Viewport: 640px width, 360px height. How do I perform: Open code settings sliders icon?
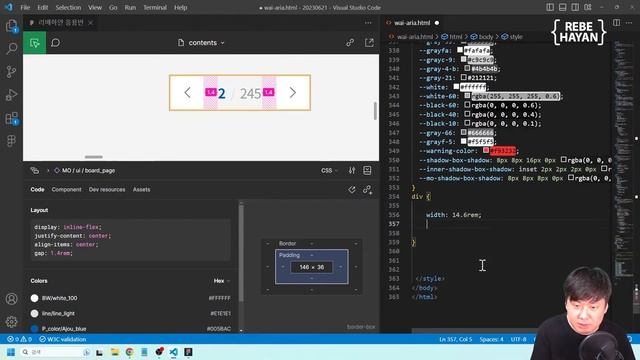pyautogui.click(x=352, y=171)
